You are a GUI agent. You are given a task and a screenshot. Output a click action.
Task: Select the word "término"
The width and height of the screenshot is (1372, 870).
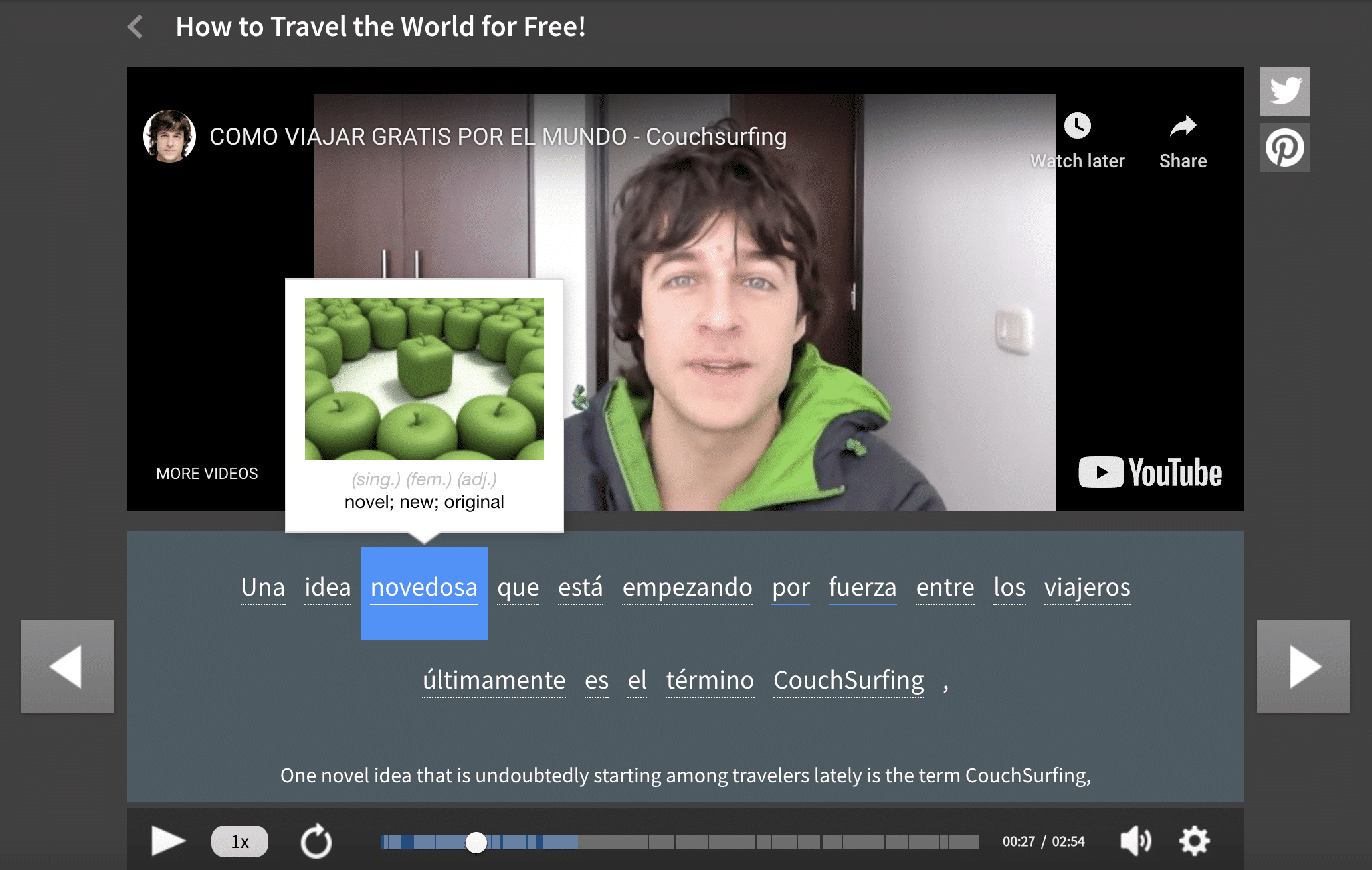click(x=710, y=681)
